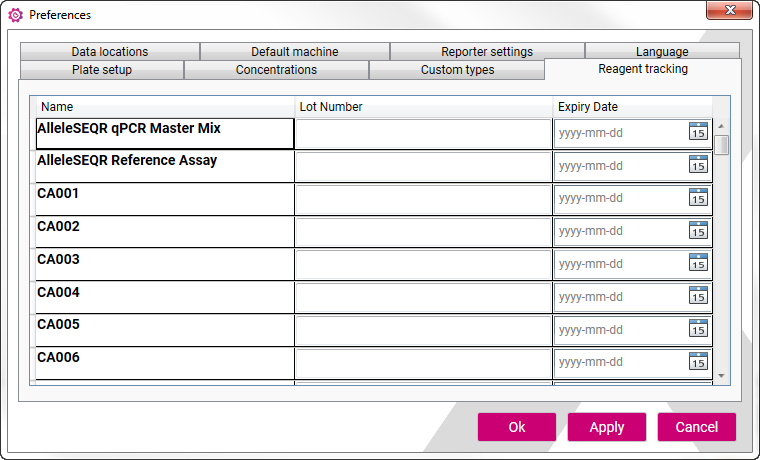Click the scroll down arrow of reagent list

721,376
